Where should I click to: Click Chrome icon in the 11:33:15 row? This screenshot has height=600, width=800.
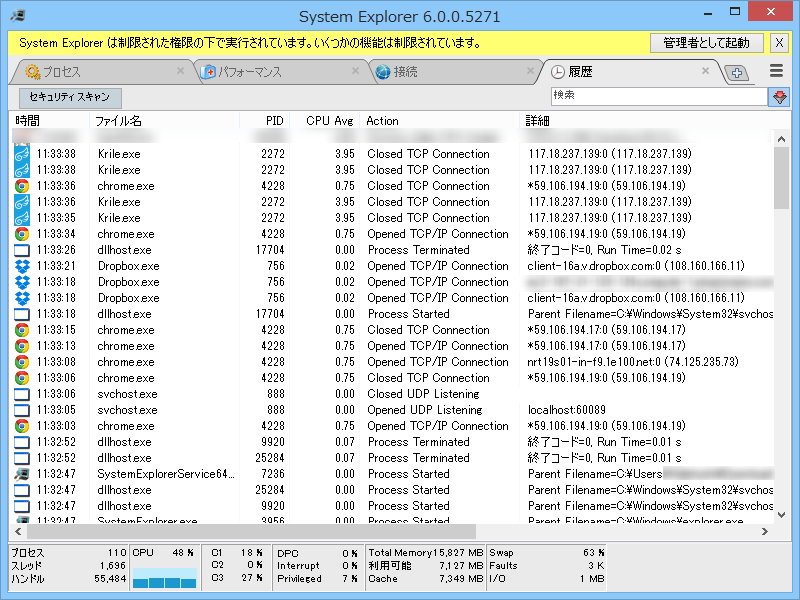tap(21, 330)
